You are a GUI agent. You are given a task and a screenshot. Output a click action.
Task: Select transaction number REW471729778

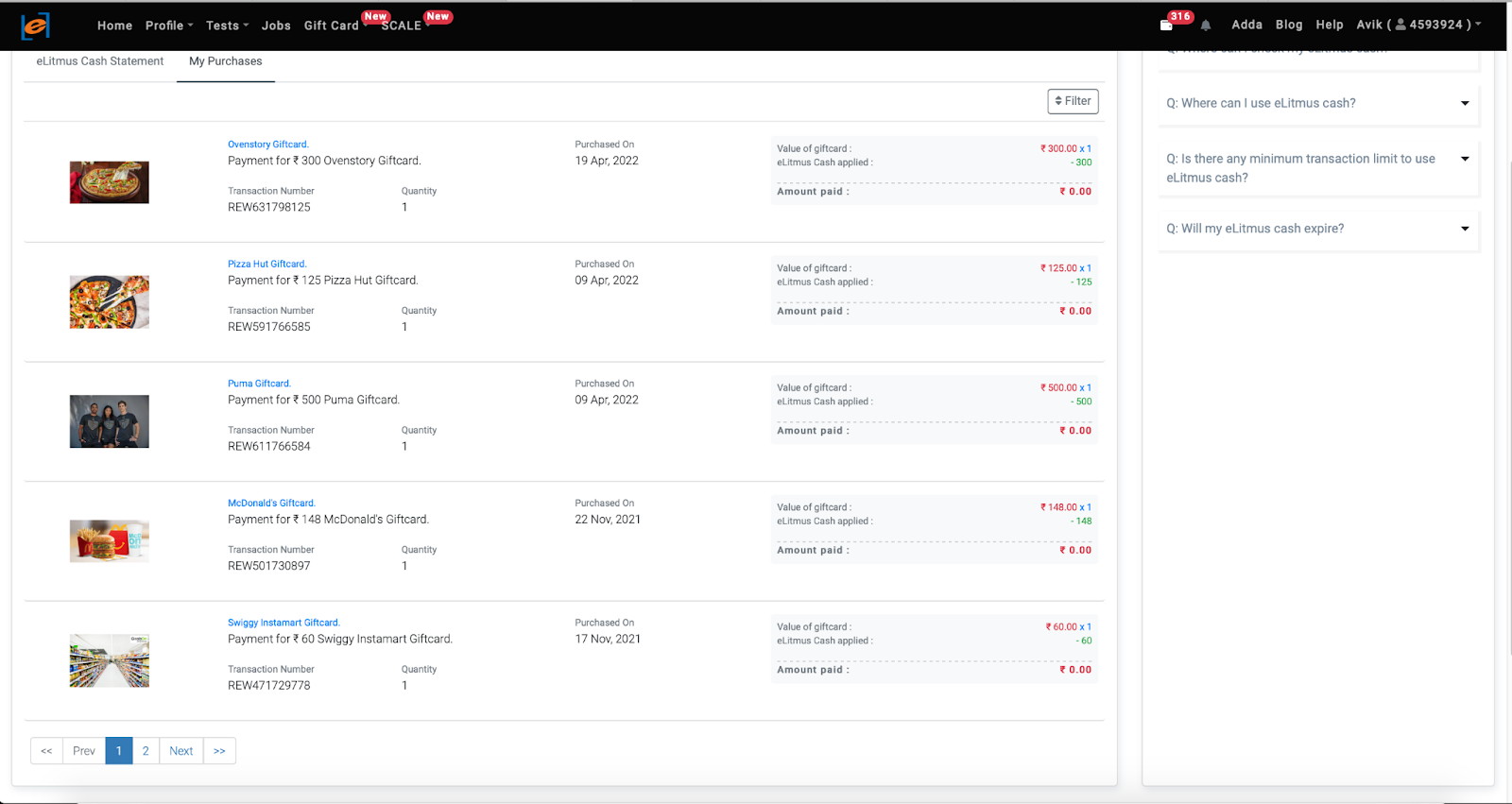pyautogui.click(x=269, y=685)
